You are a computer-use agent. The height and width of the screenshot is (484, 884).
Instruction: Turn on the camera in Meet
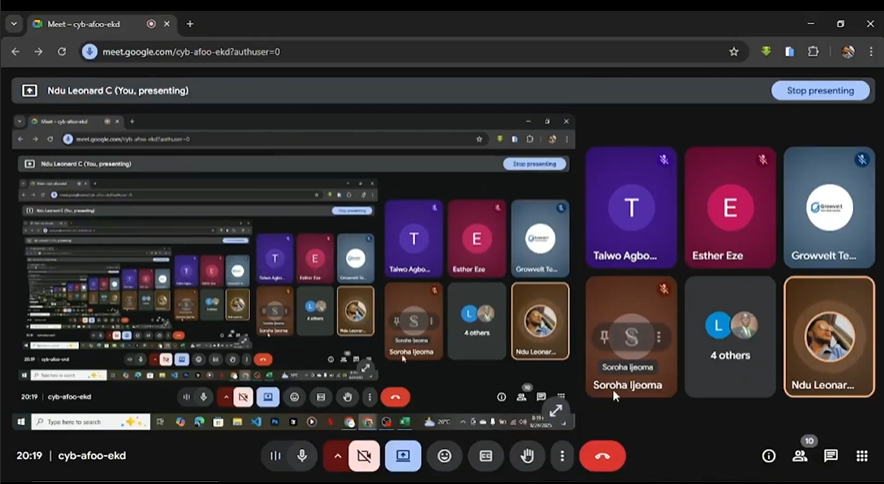[x=364, y=456]
